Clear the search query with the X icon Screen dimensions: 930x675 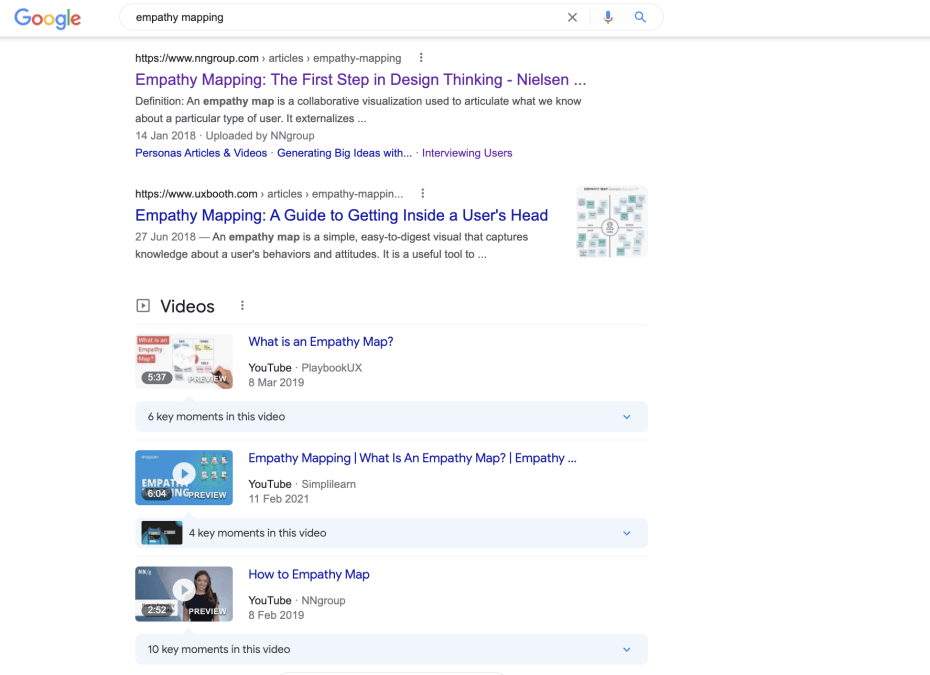coord(572,17)
